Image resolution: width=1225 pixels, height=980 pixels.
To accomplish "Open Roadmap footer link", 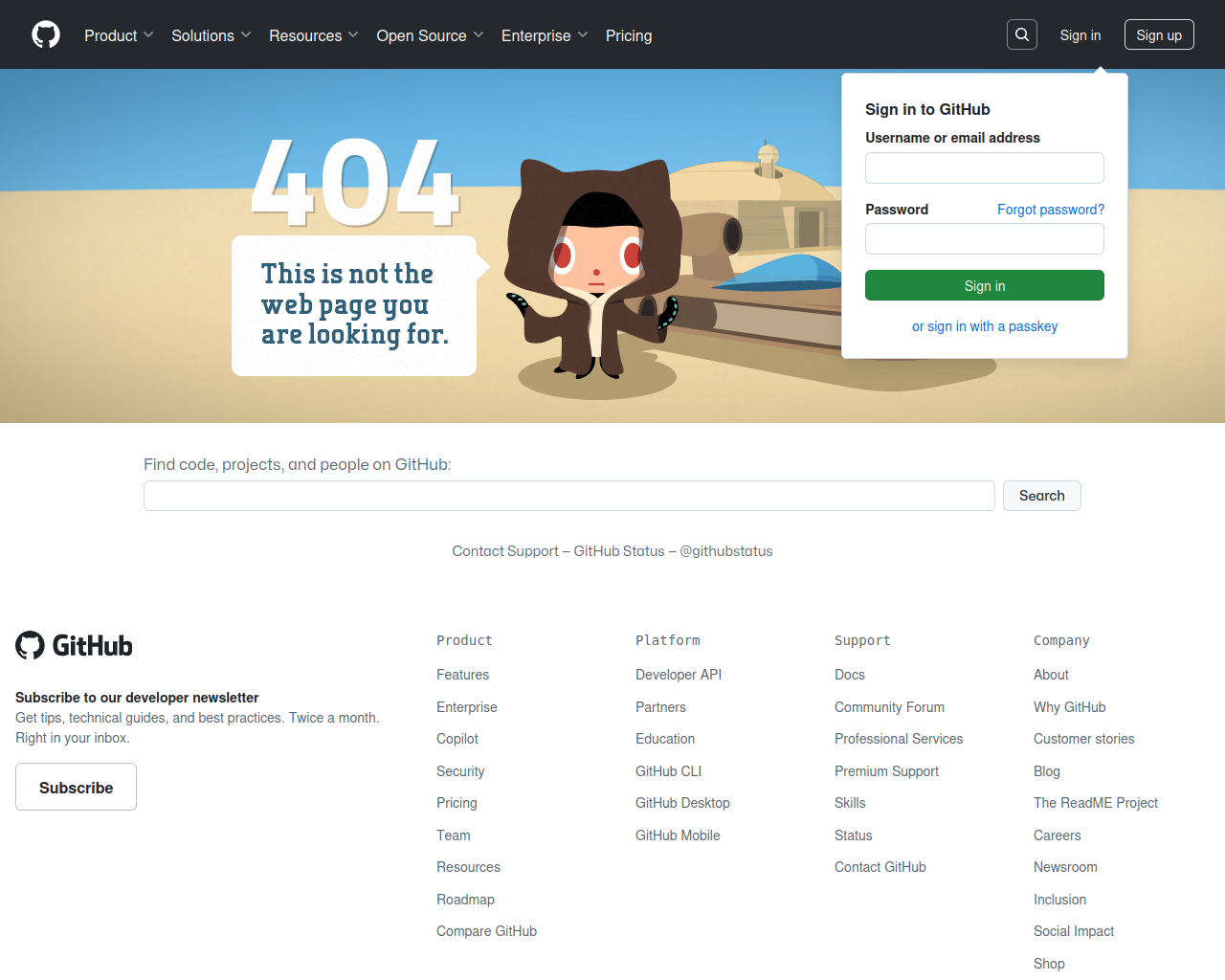I will click(x=465, y=900).
